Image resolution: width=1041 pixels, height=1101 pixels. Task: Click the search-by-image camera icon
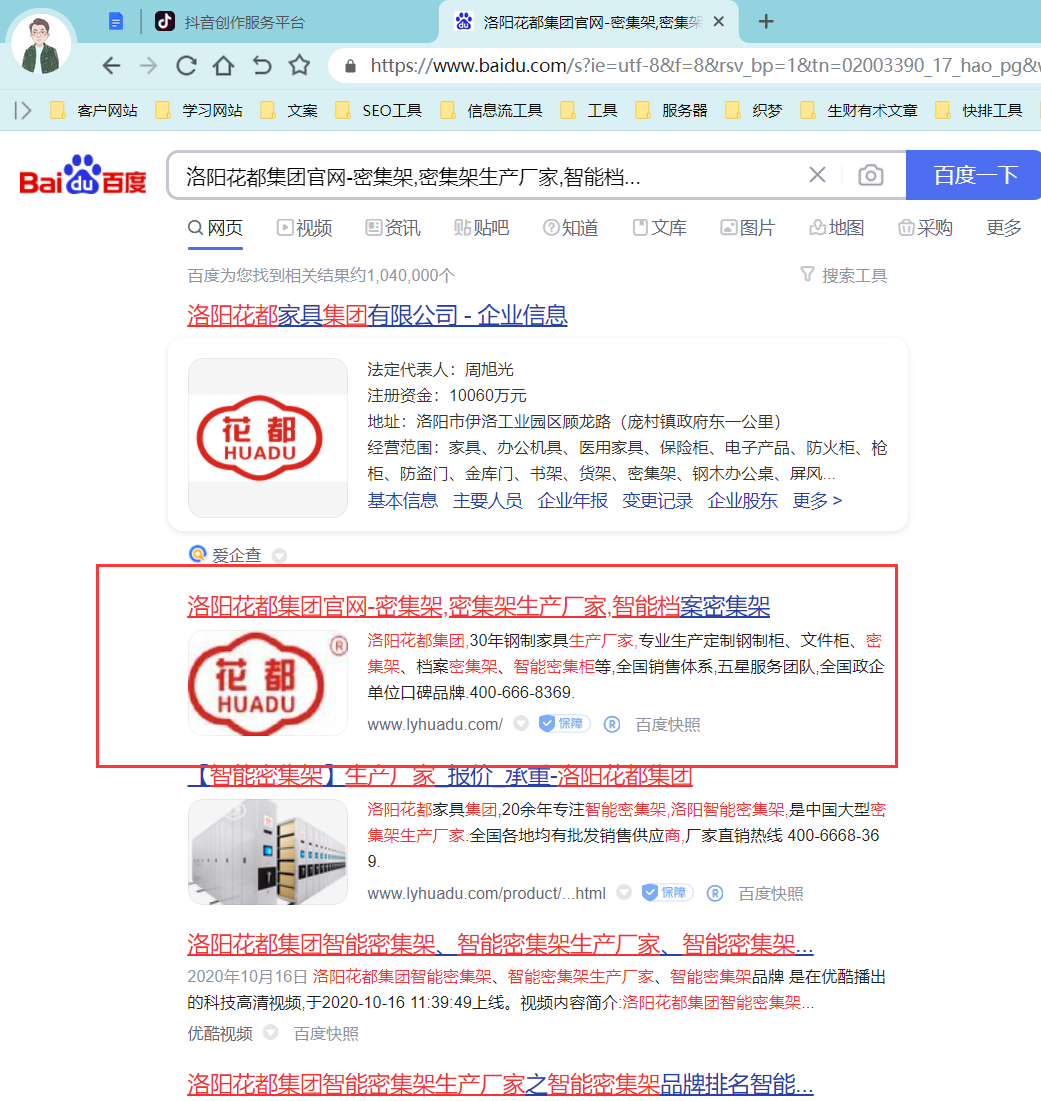(x=870, y=174)
